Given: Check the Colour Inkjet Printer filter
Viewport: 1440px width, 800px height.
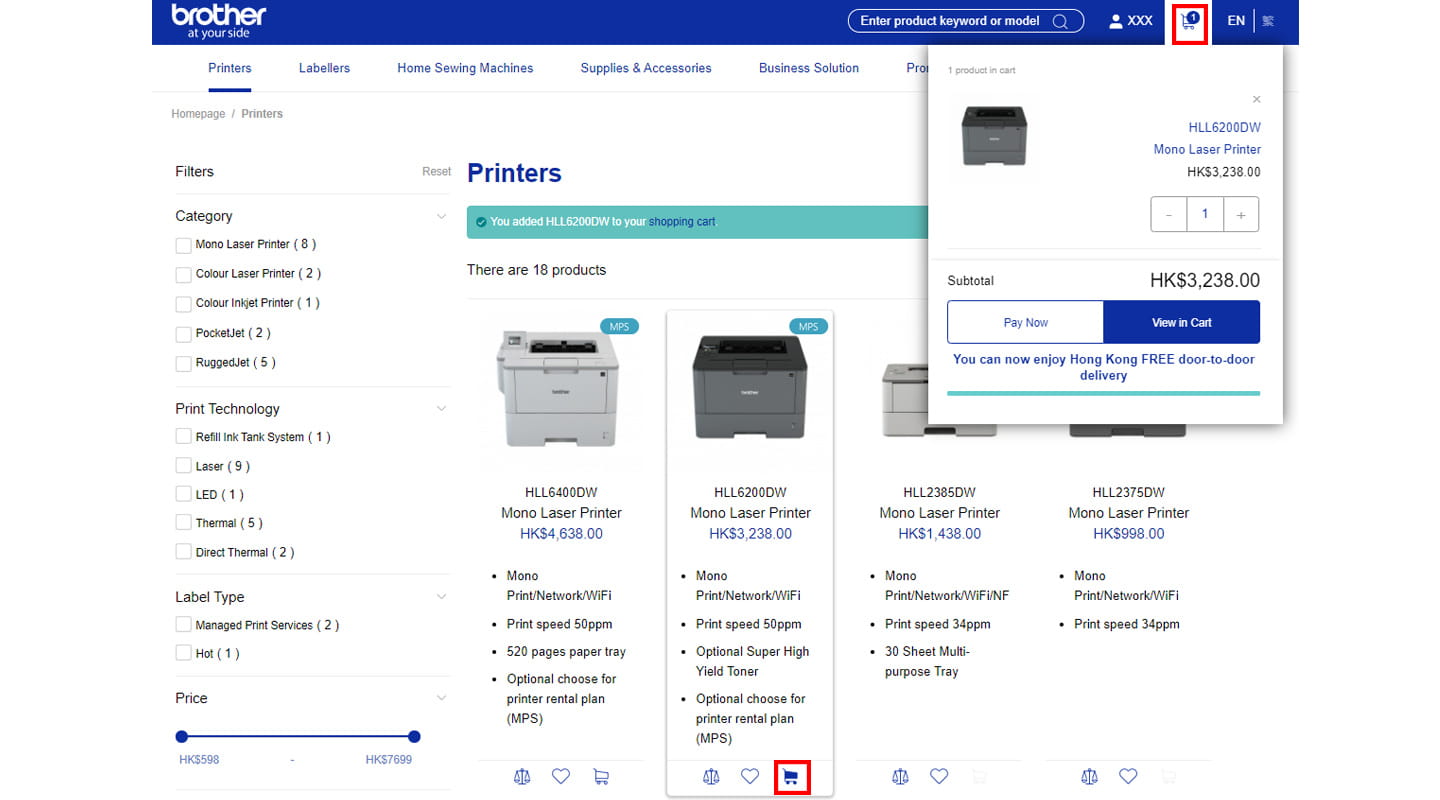Looking at the screenshot, I should 183,304.
